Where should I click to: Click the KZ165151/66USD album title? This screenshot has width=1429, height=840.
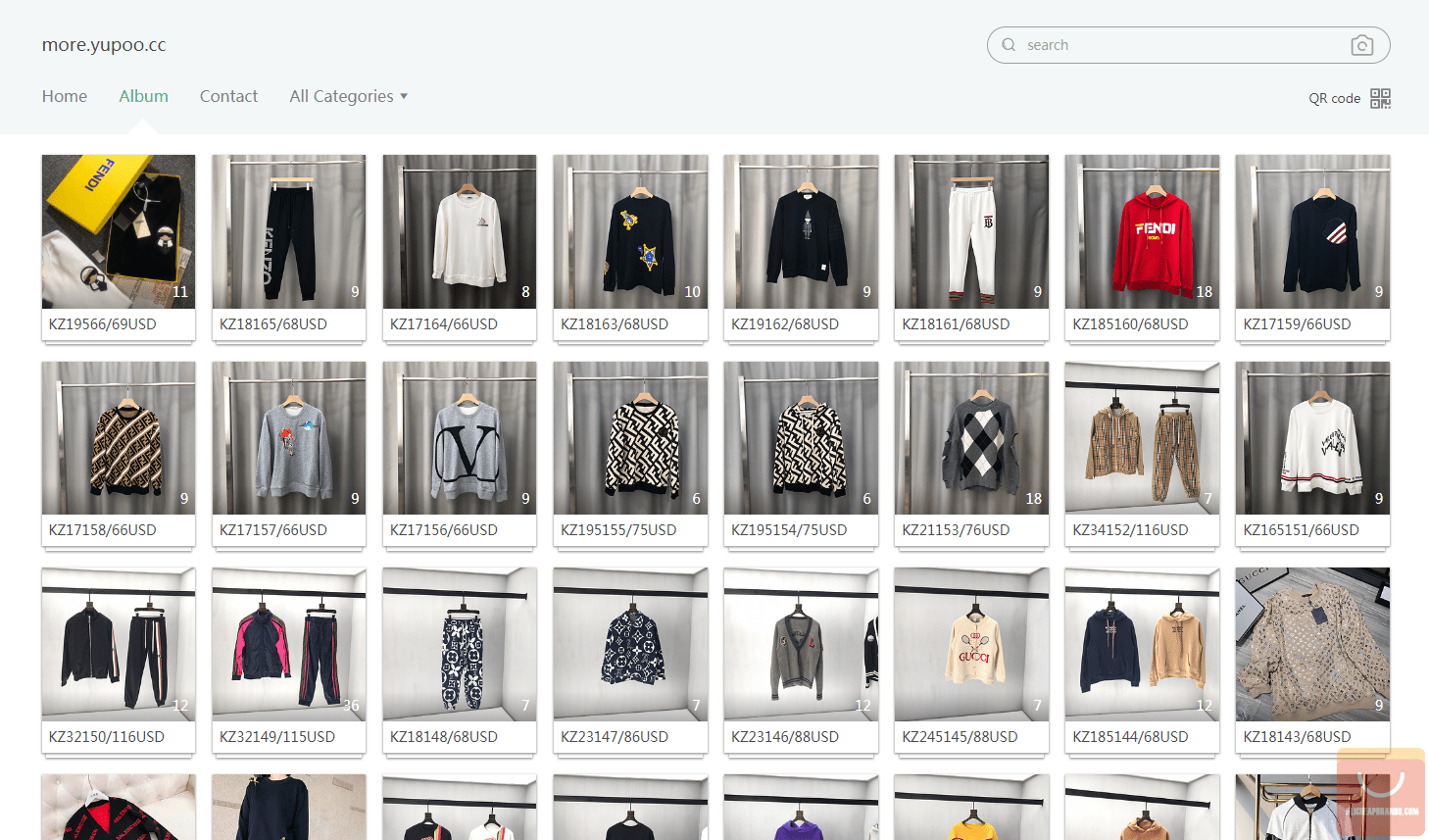(1301, 530)
